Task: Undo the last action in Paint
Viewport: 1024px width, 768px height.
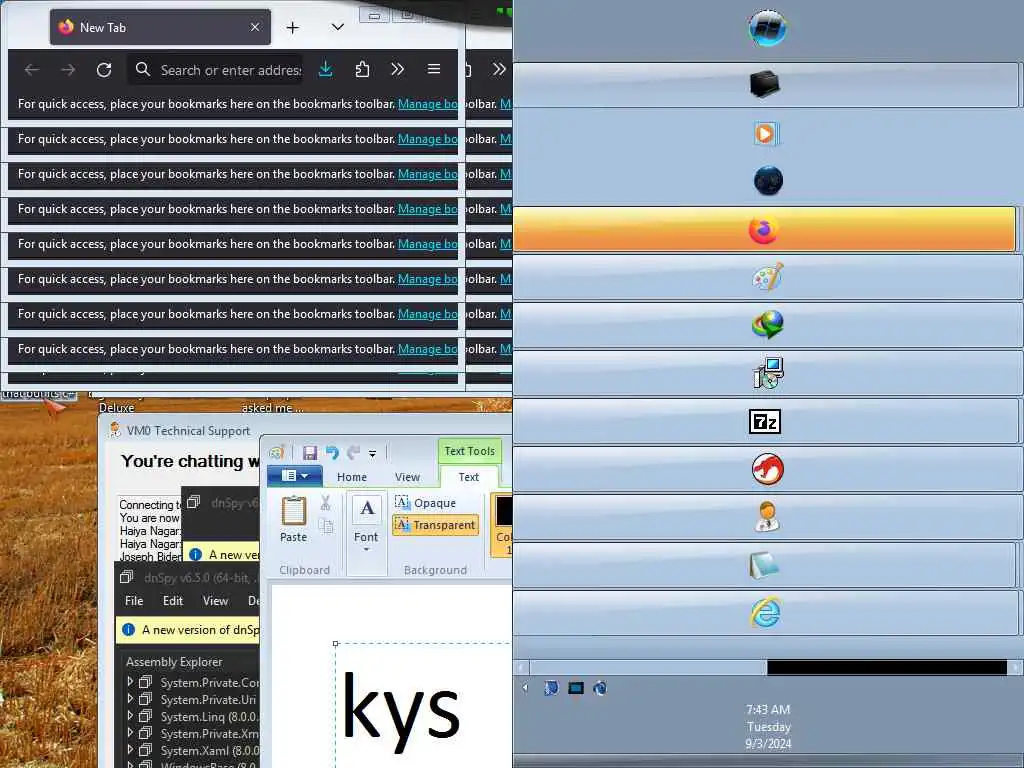Action: [332, 452]
